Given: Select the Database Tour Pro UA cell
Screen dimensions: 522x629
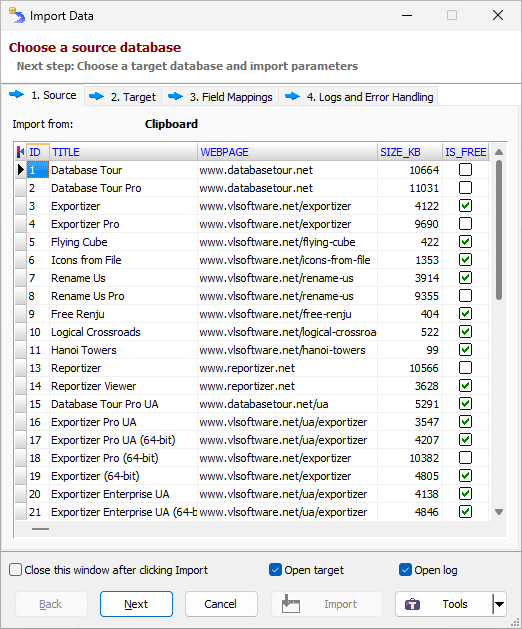Looking at the screenshot, I should coord(123,404).
